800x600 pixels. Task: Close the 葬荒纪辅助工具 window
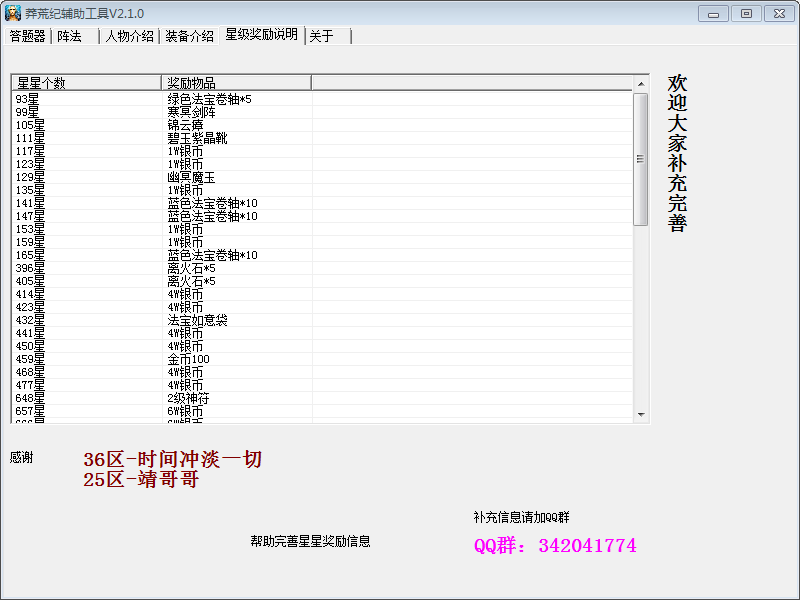point(776,13)
